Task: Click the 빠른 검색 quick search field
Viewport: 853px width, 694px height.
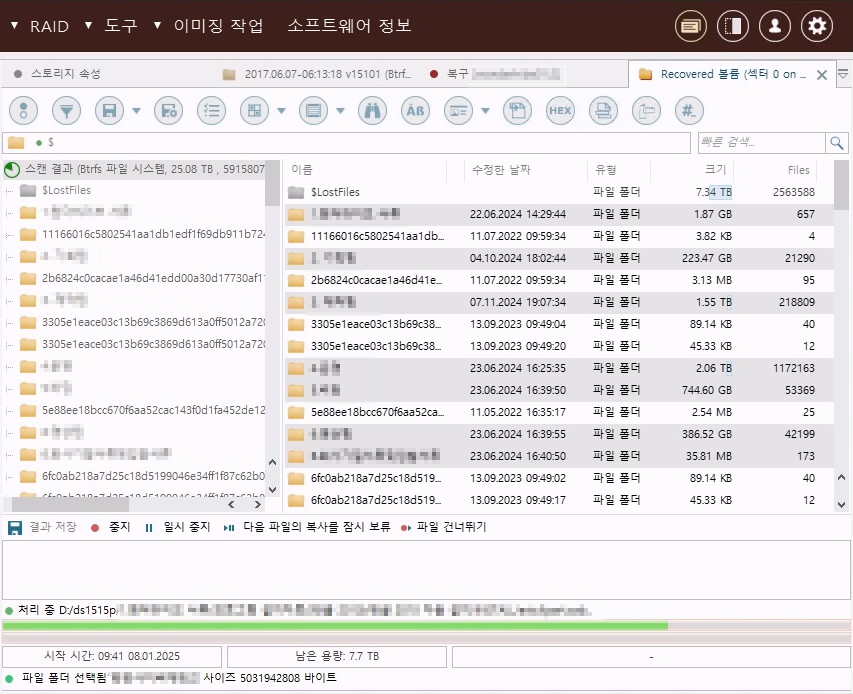Action: pos(760,142)
